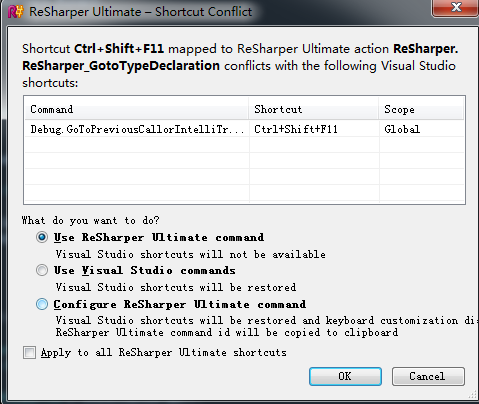
Task: Click the Shortcut column header
Action: tap(314, 109)
